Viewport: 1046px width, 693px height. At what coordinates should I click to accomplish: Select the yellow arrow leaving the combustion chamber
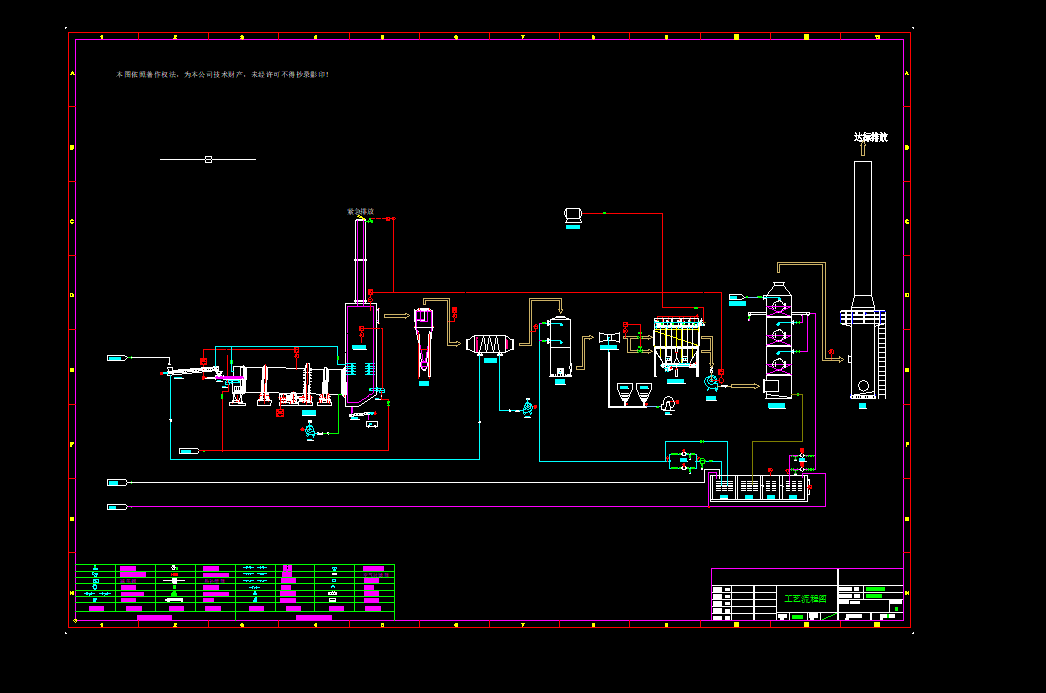click(397, 316)
